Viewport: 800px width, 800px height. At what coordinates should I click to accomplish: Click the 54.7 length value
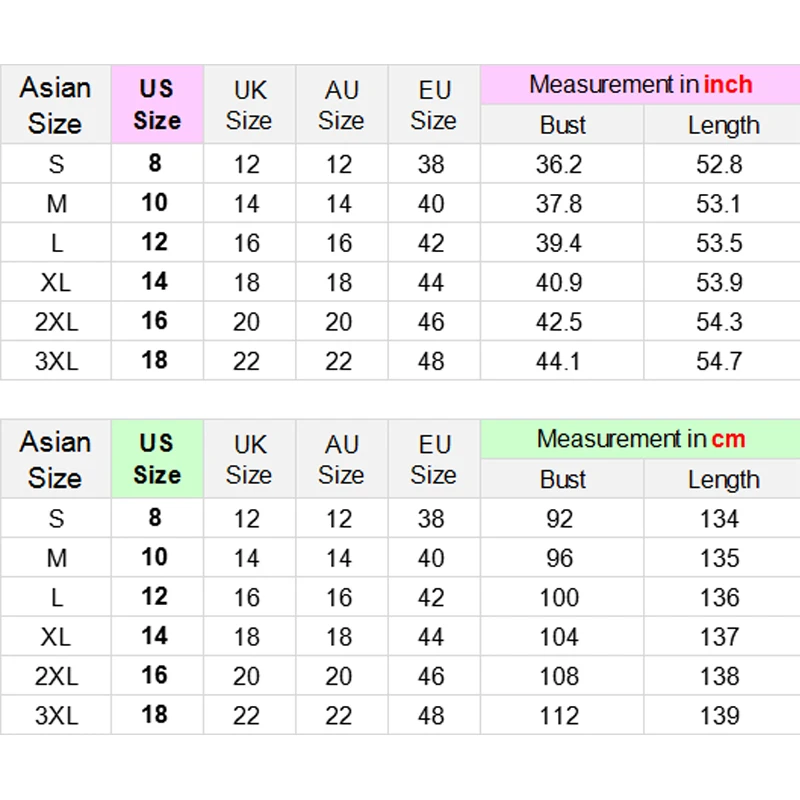[x=720, y=361]
